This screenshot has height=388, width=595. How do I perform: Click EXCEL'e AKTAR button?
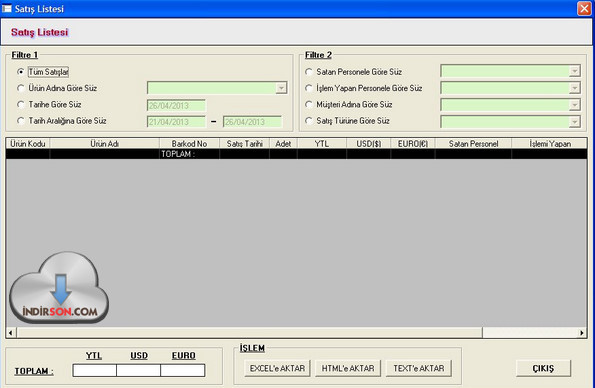pyautogui.click(x=277, y=368)
